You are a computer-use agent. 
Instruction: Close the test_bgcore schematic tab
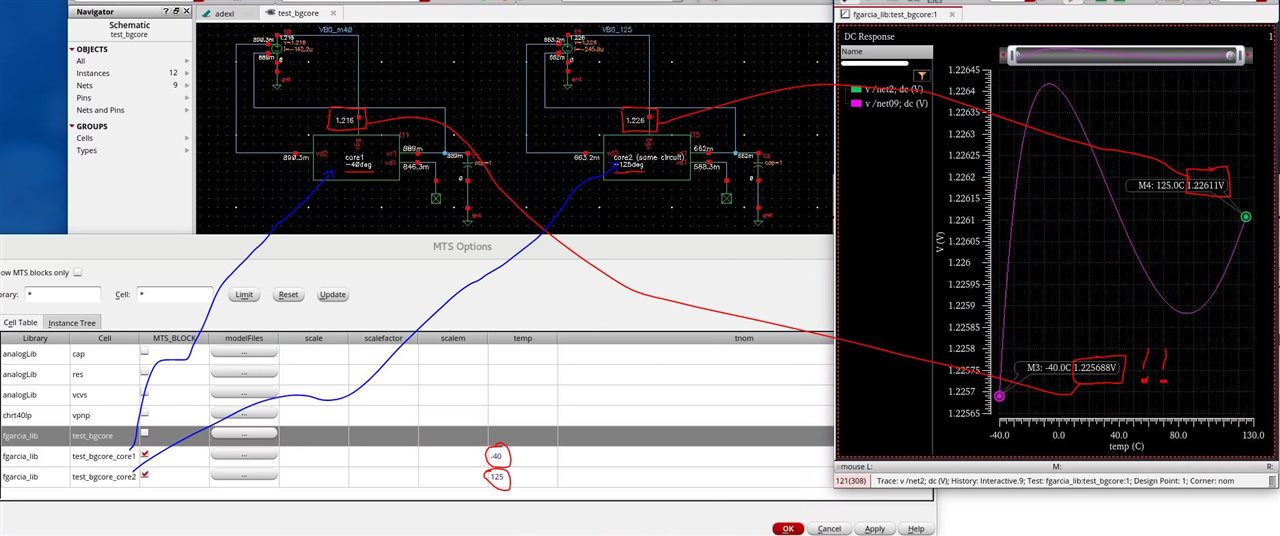(x=332, y=14)
